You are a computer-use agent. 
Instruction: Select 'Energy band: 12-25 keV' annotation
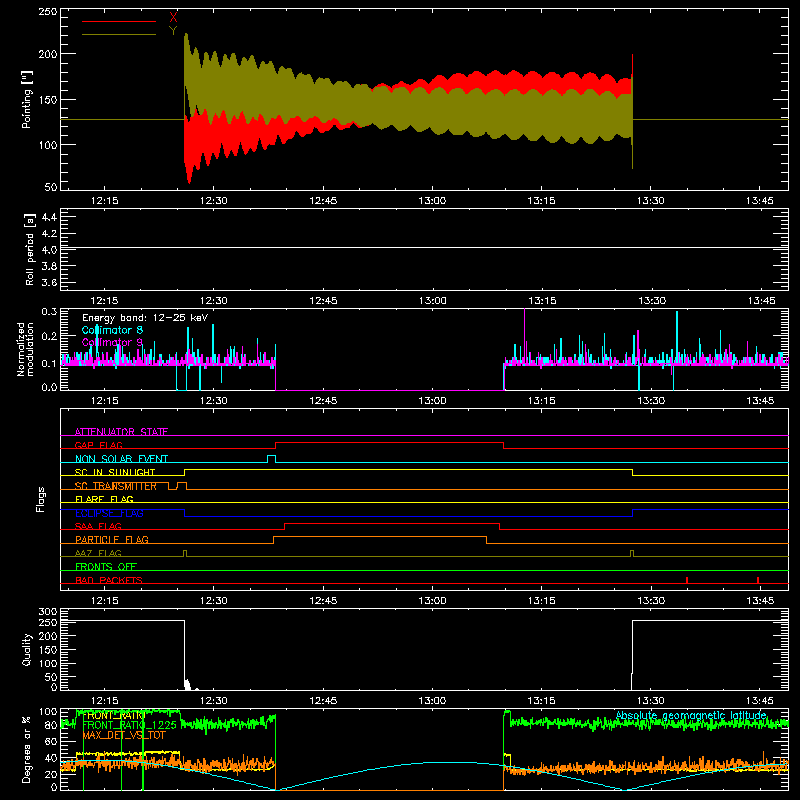145,318
